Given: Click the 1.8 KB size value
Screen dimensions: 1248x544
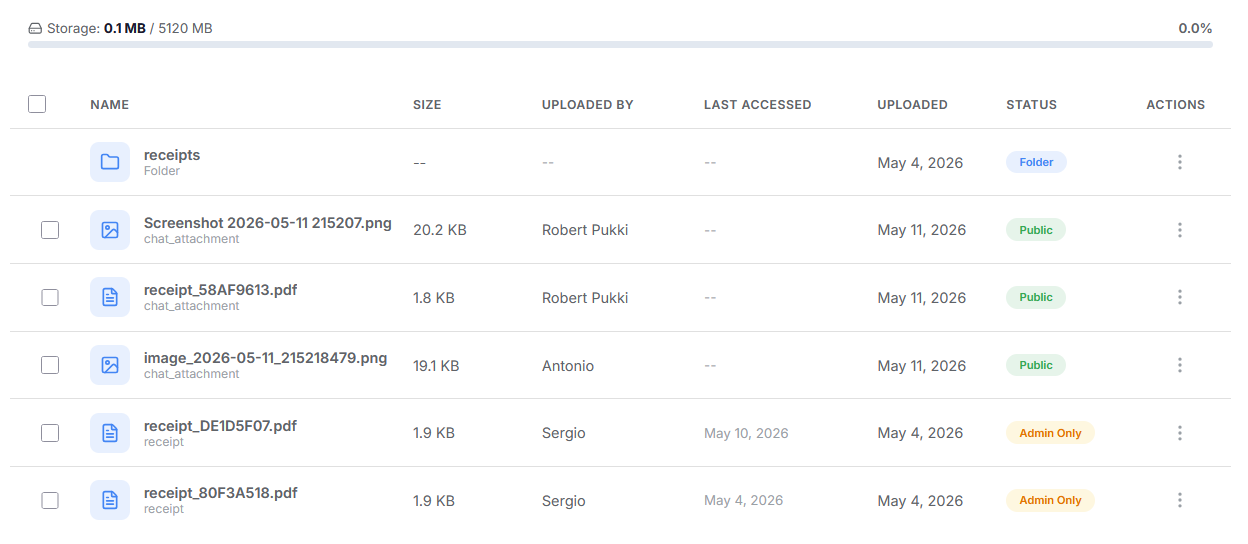Looking at the screenshot, I should tap(434, 297).
